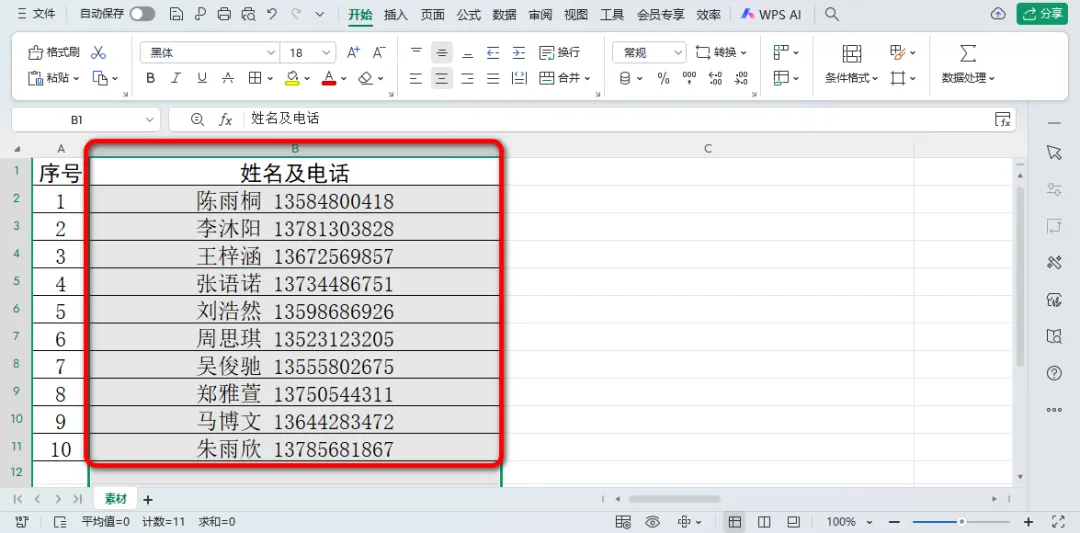
Task: Toggle Underline formatting button
Action: pyautogui.click(x=202, y=79)
